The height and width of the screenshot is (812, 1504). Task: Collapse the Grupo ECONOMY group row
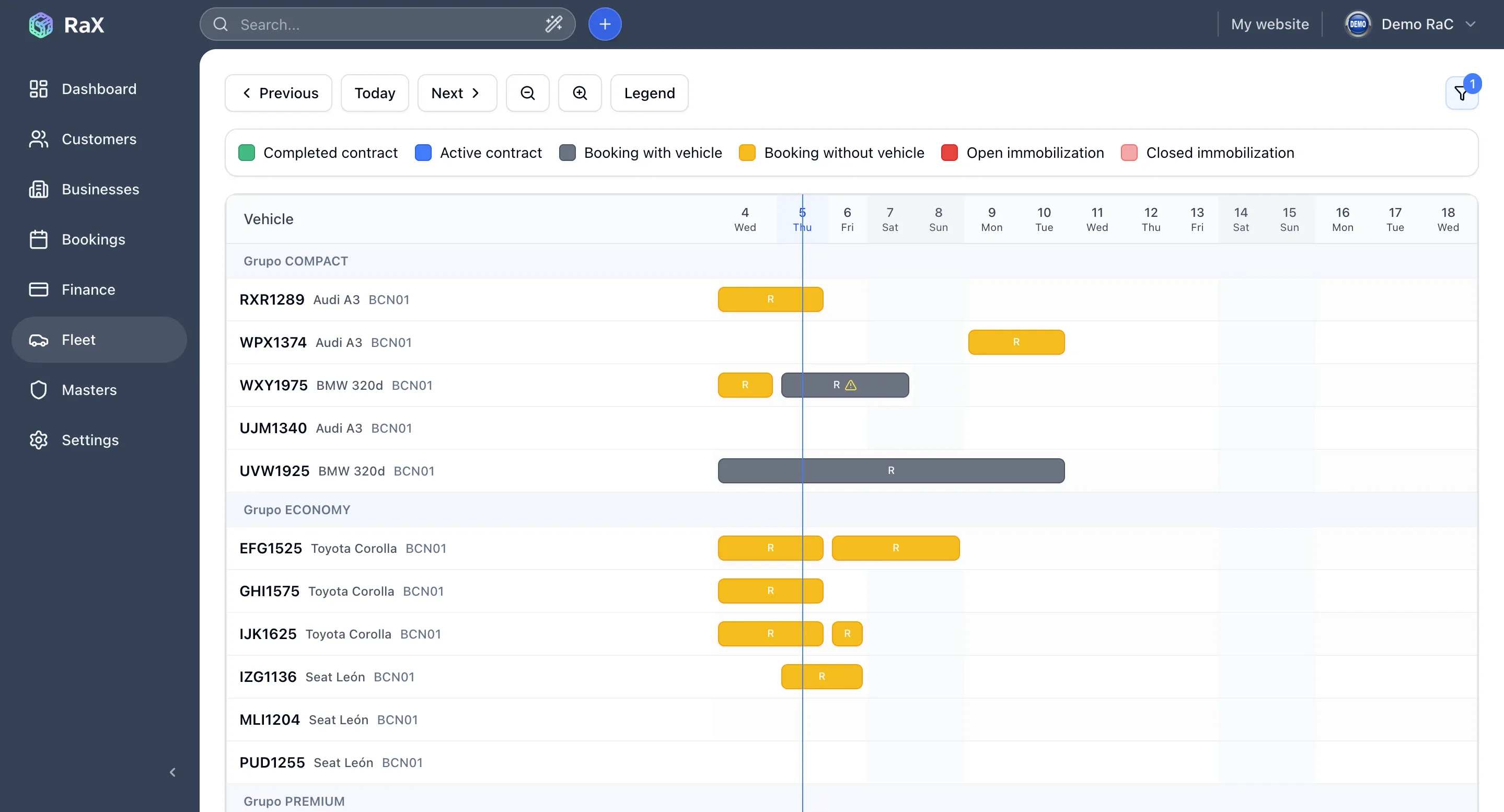point(852,509)
